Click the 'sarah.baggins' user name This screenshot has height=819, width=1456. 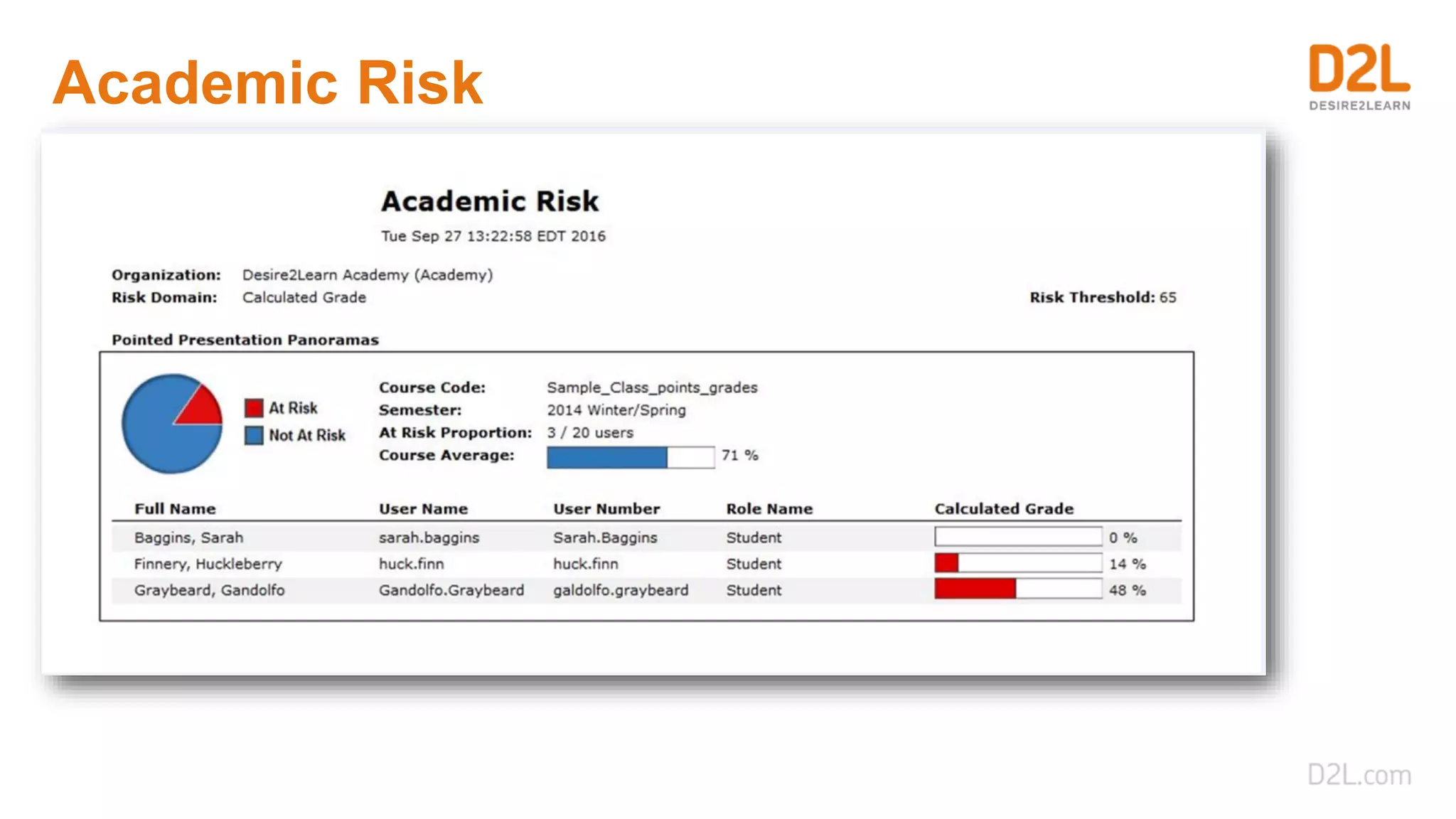click(x=429, y=538)
